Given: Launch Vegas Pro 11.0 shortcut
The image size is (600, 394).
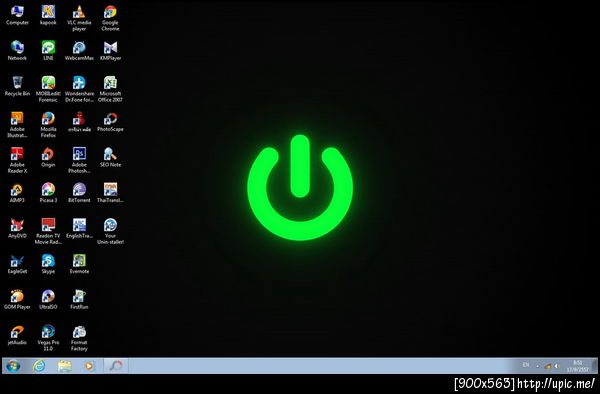Looking at the screenshot, I should [x=48, y=339].
